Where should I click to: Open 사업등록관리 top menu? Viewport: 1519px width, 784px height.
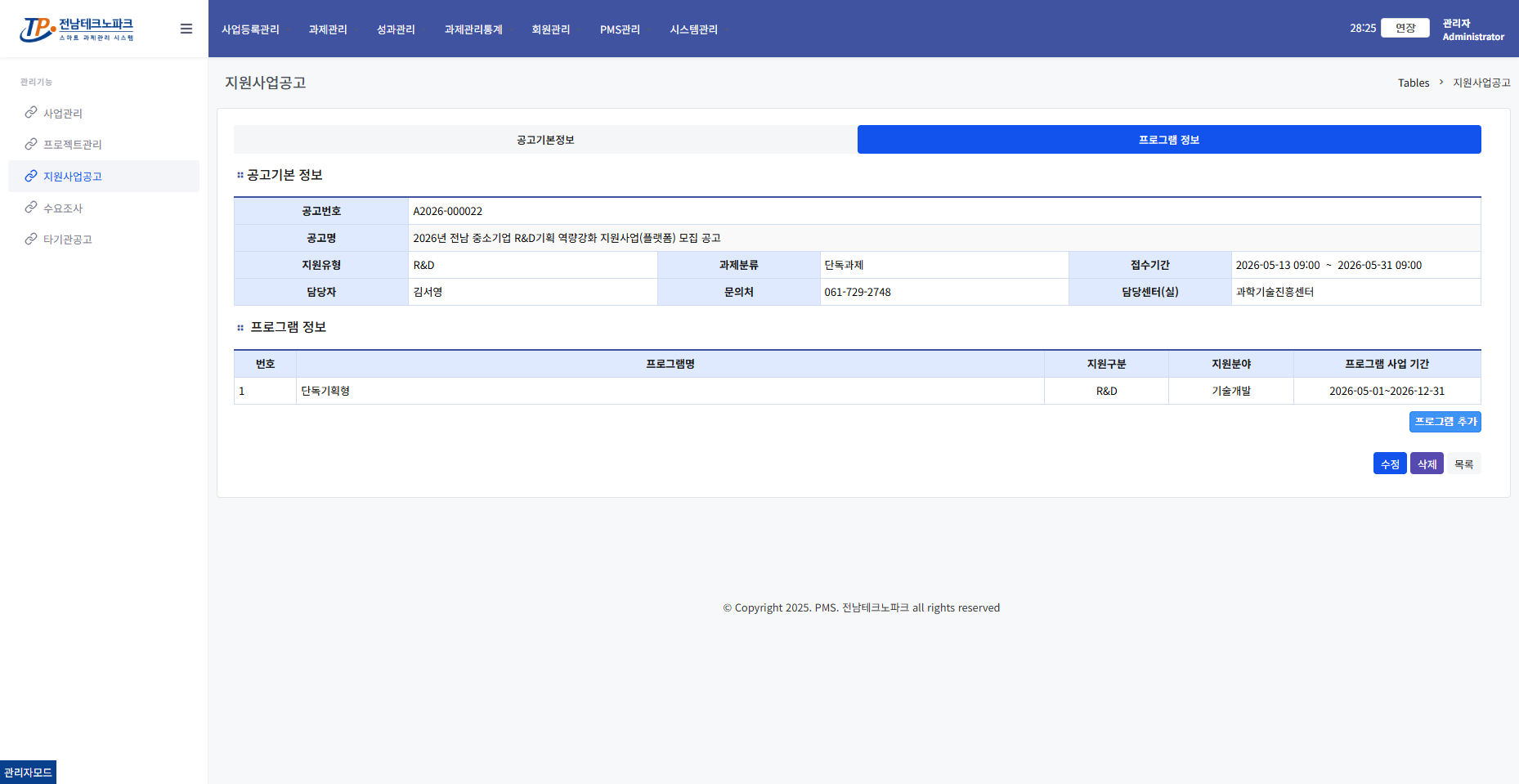click(250, 29)
